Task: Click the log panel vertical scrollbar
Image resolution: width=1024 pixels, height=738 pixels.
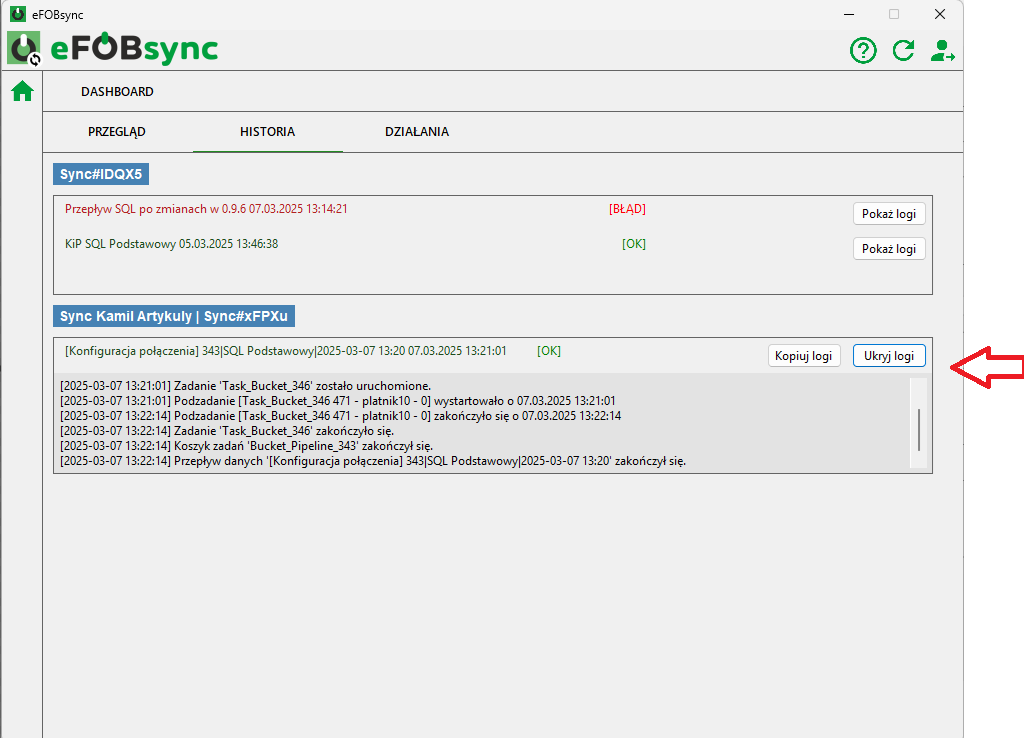Action: click(x=919, y=428)
